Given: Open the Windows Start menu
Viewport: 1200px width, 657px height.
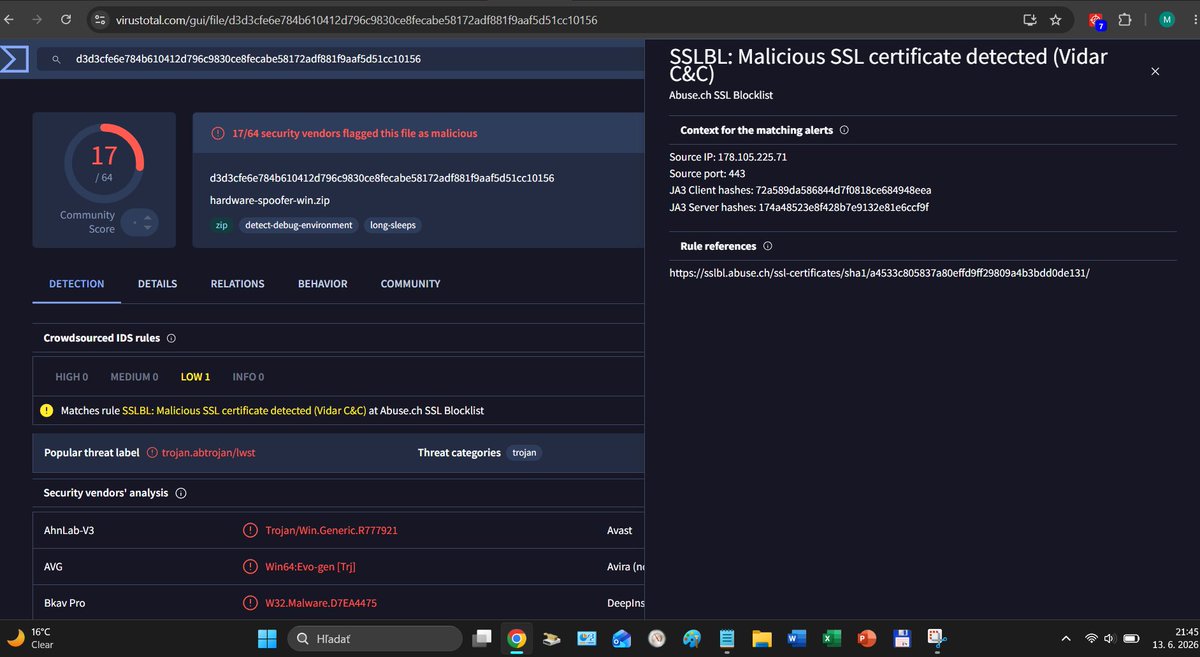Looking at the screenshot, I should pos(266,637).
